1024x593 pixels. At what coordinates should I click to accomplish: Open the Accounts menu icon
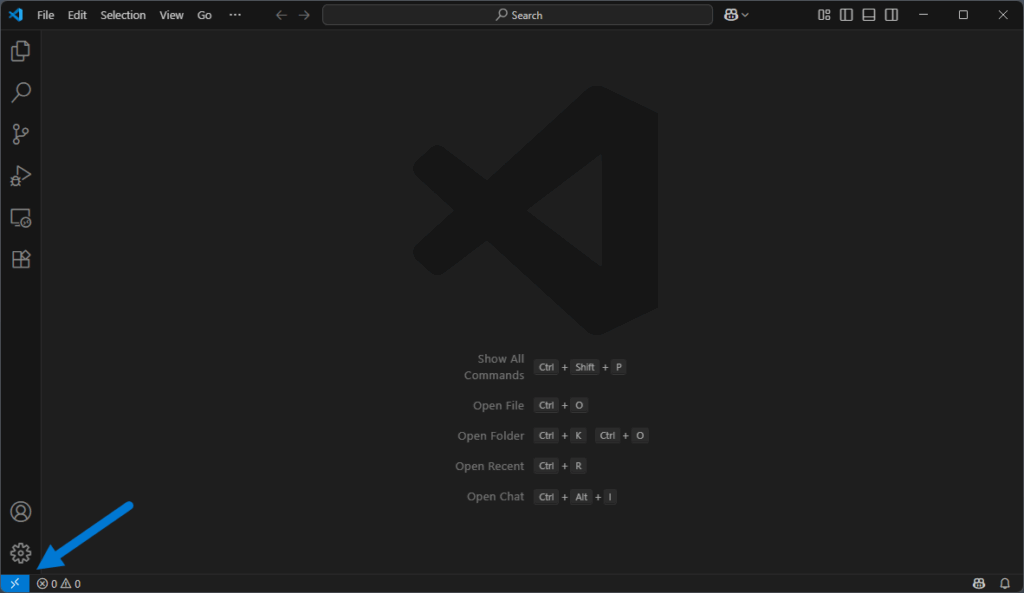tap(20, 511)
